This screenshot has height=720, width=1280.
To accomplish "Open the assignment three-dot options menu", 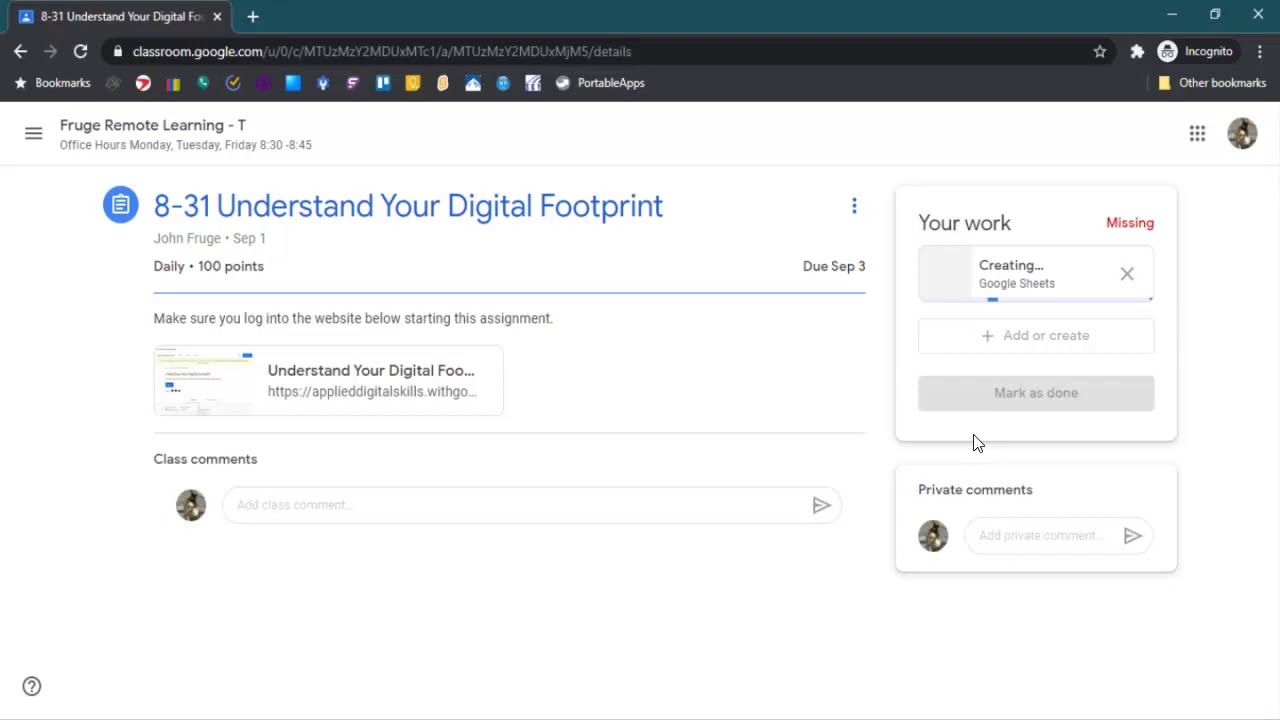I will (854, 206).
